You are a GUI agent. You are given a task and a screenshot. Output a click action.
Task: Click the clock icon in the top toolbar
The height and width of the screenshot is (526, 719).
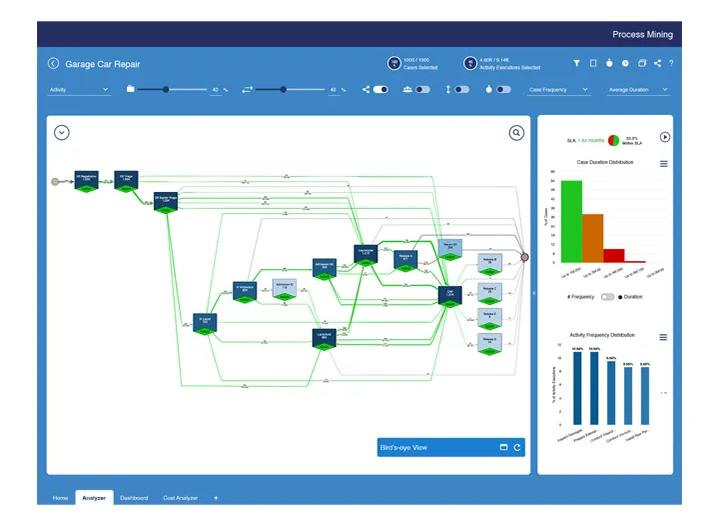click(x=625, y=63)
